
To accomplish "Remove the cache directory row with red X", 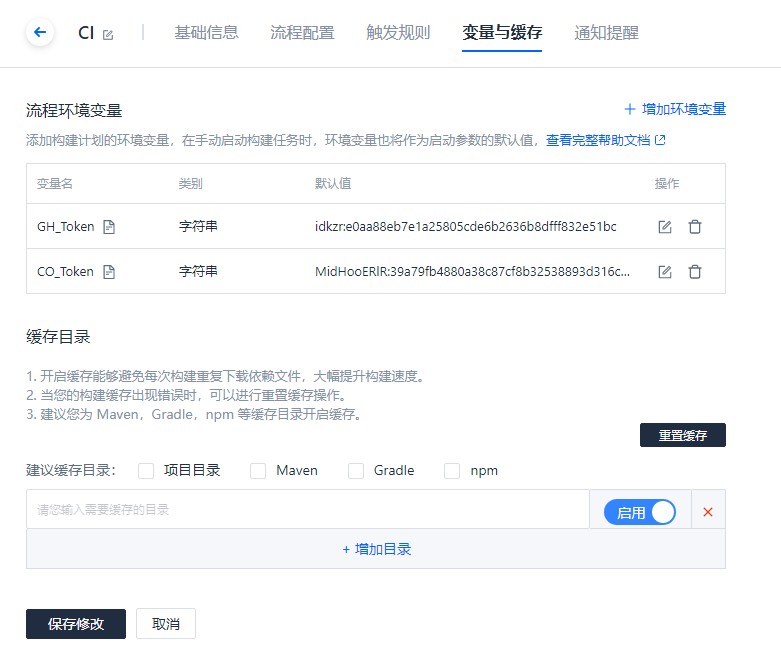I will pos(708,512).
